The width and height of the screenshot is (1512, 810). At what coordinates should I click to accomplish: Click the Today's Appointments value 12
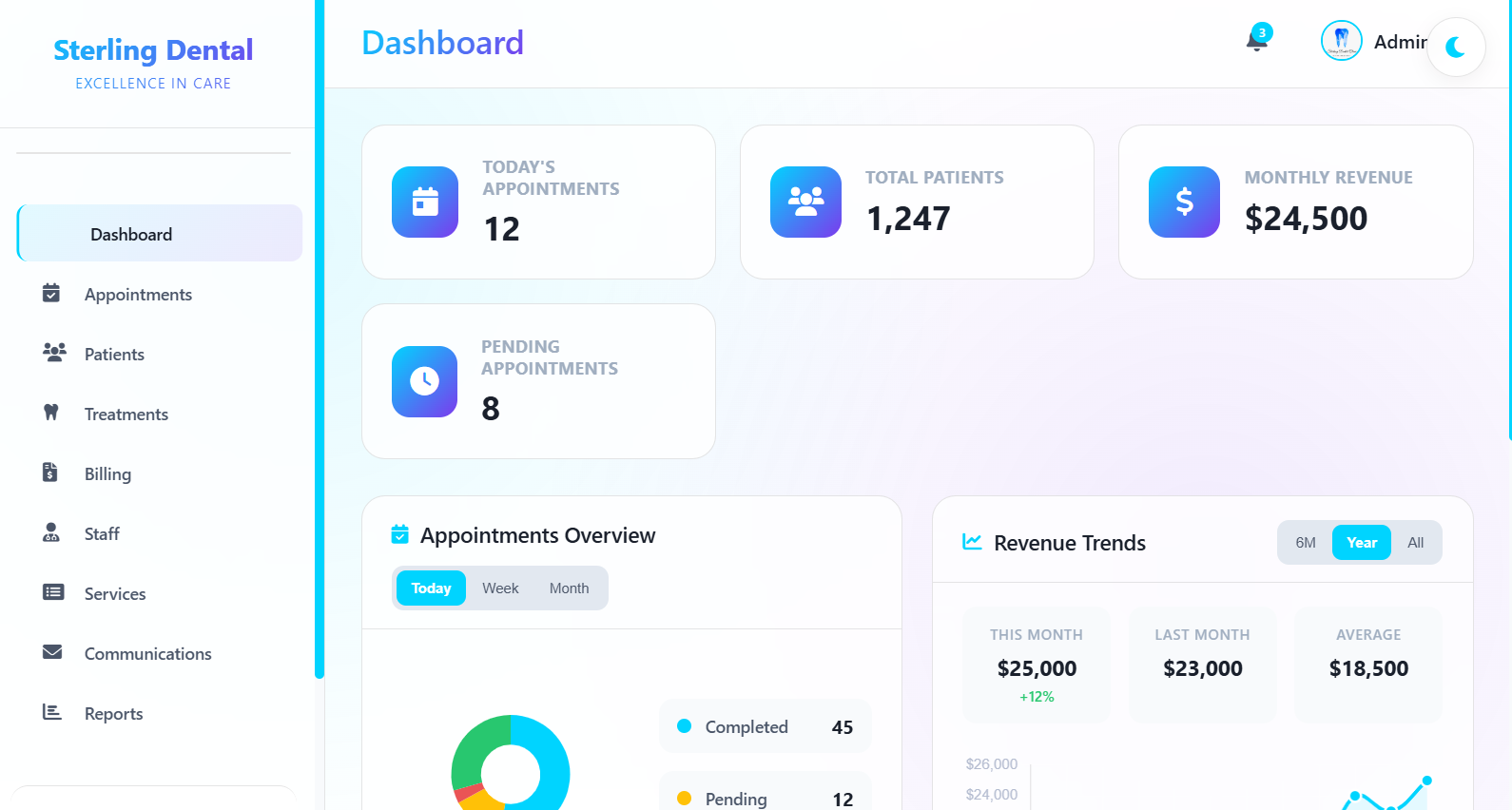(502, 229)
